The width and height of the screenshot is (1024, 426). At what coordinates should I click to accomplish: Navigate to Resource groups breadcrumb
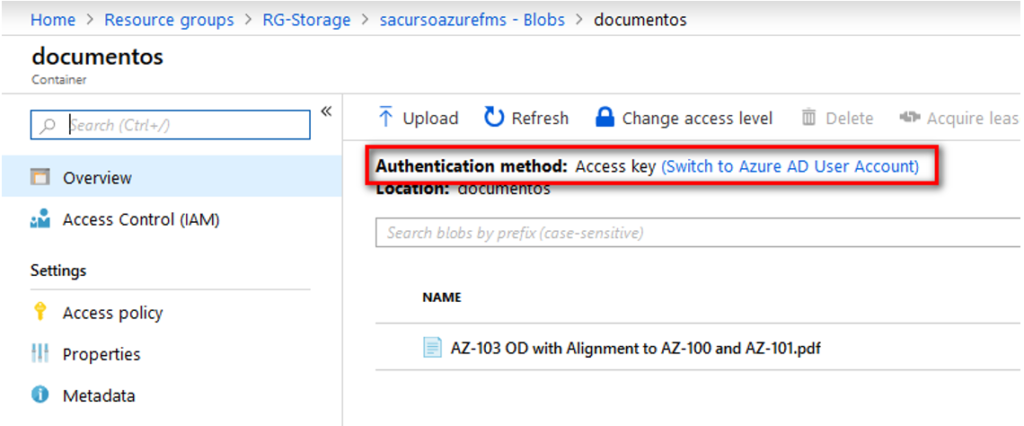169,20
